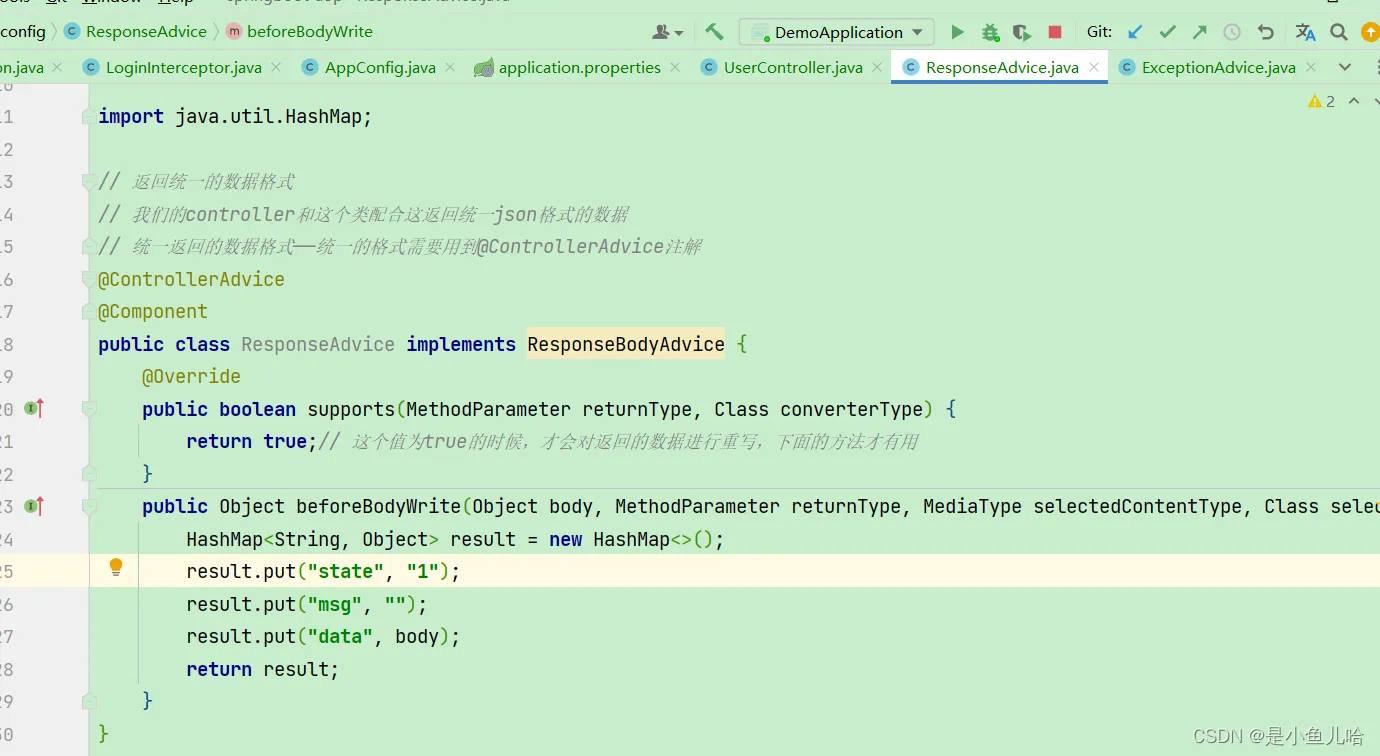The height and width of the screenshot is (756, 1380).
Task: Show quick-fix light bulb on line 25
Action: click(x=116, y=568)
